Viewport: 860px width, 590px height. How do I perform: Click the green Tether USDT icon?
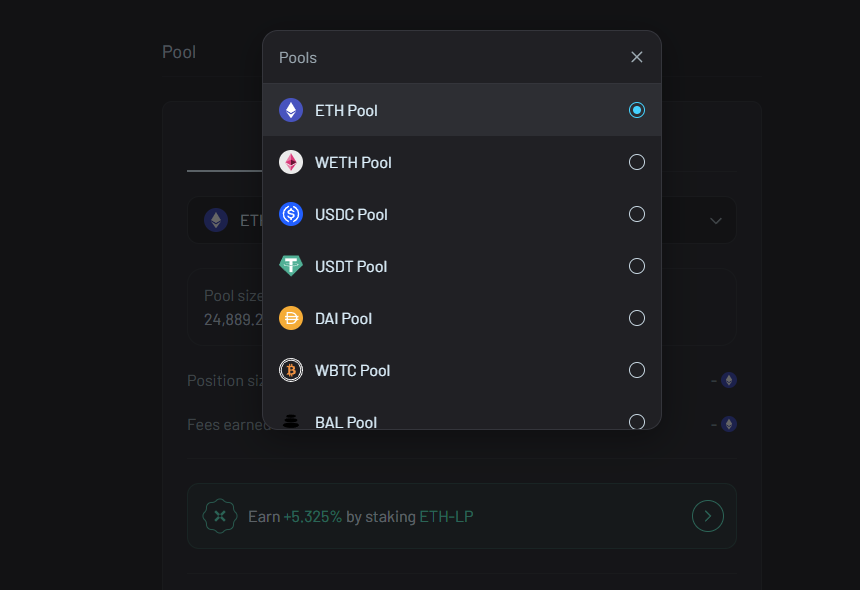pyautogui.click(x=291, y=266)
